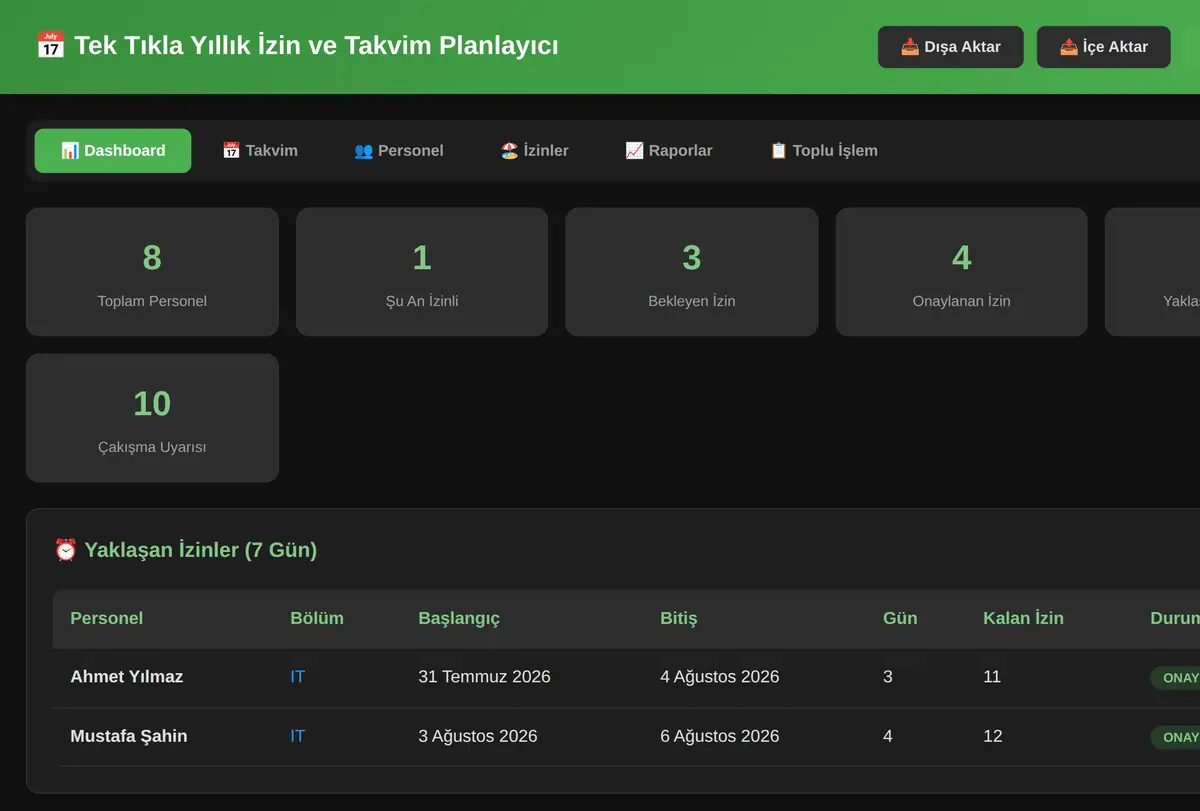The image size is (1200, 811).
Task: Click the Başlangıç column header
Action: point(459,618)
